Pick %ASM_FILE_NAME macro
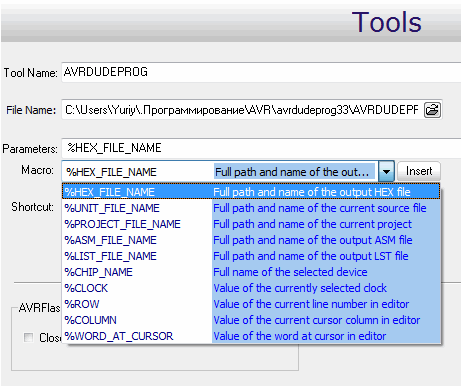 251,240
